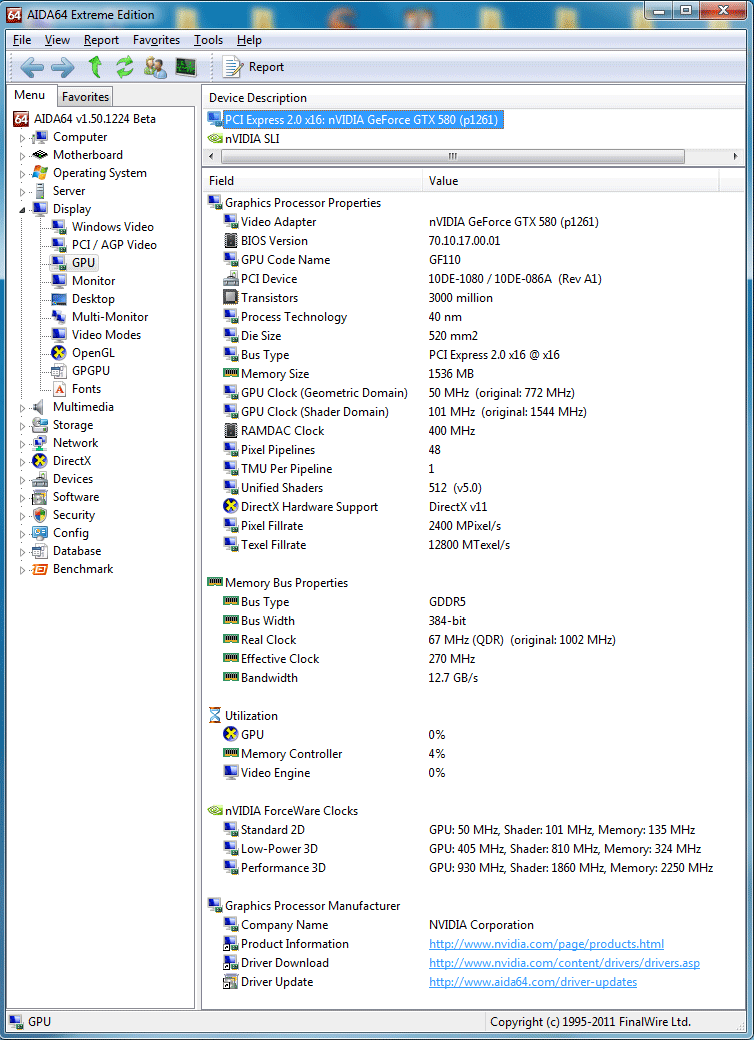Click the Fonts icon in tree
Viewport: 754px width, 1040px height.
(x=59, y=389)
